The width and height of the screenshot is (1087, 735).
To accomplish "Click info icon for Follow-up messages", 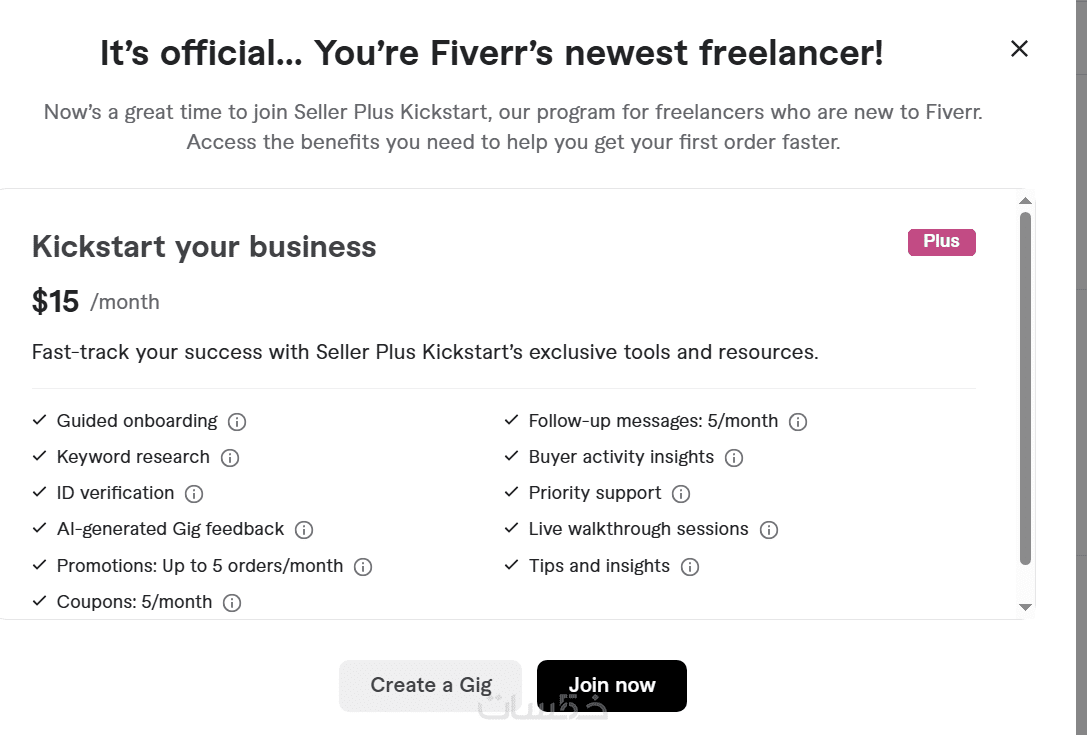I will [798, 422].
